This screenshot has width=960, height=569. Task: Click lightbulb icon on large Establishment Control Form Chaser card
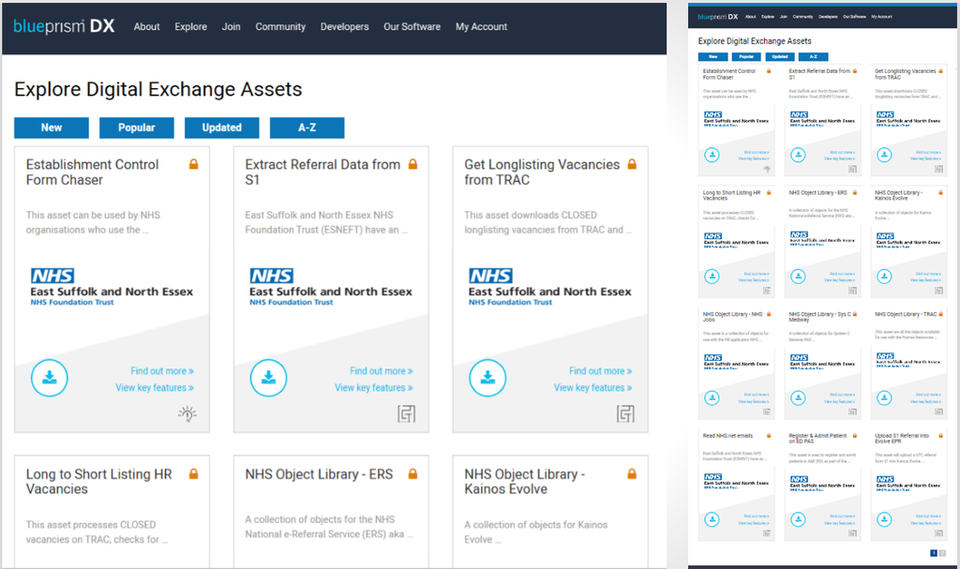pos(187,414)
